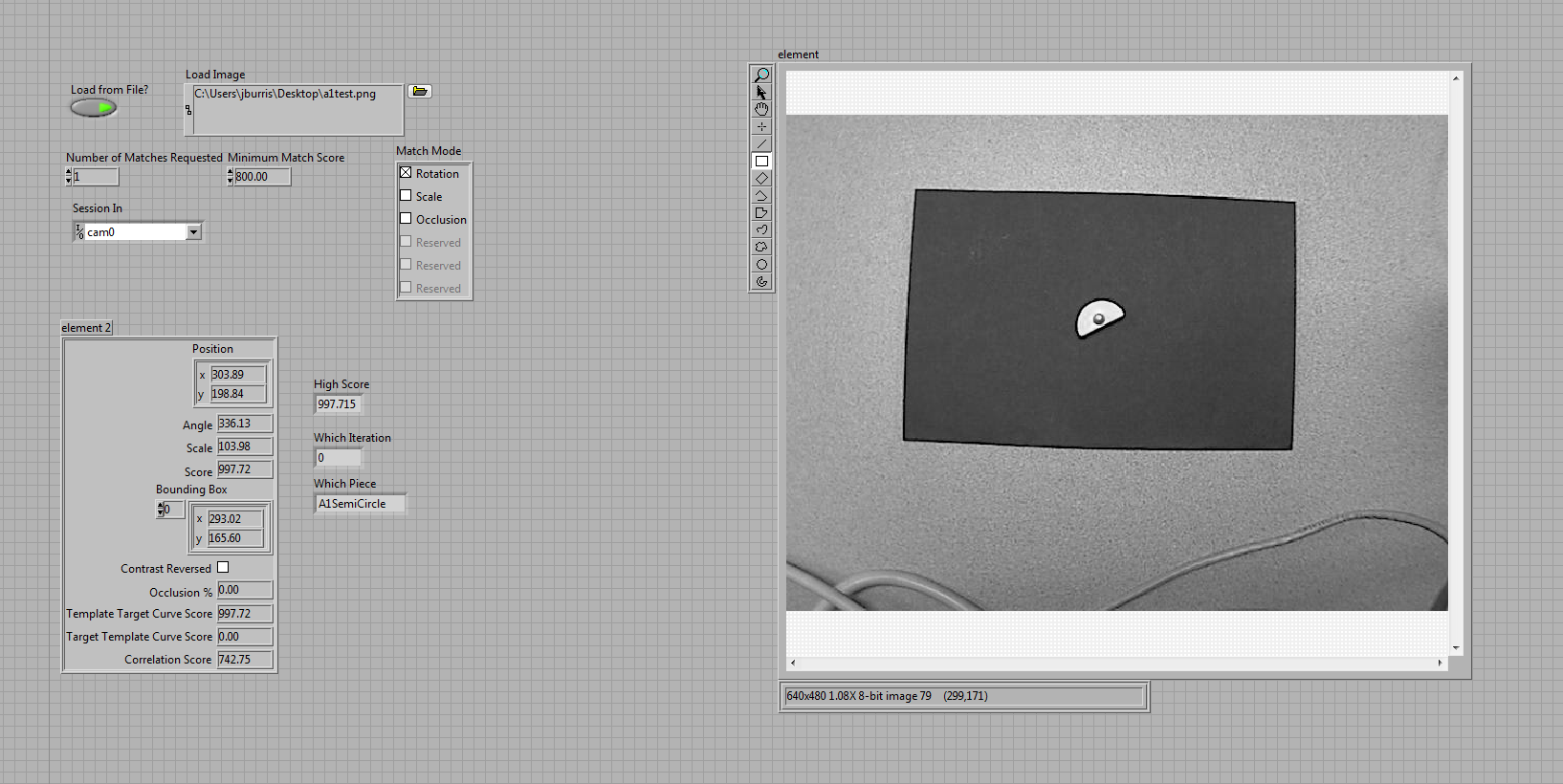The height and width of the screenshot is (784, 1563).
Task: Click the Score value field in element 2
Action: pos(245,469)
